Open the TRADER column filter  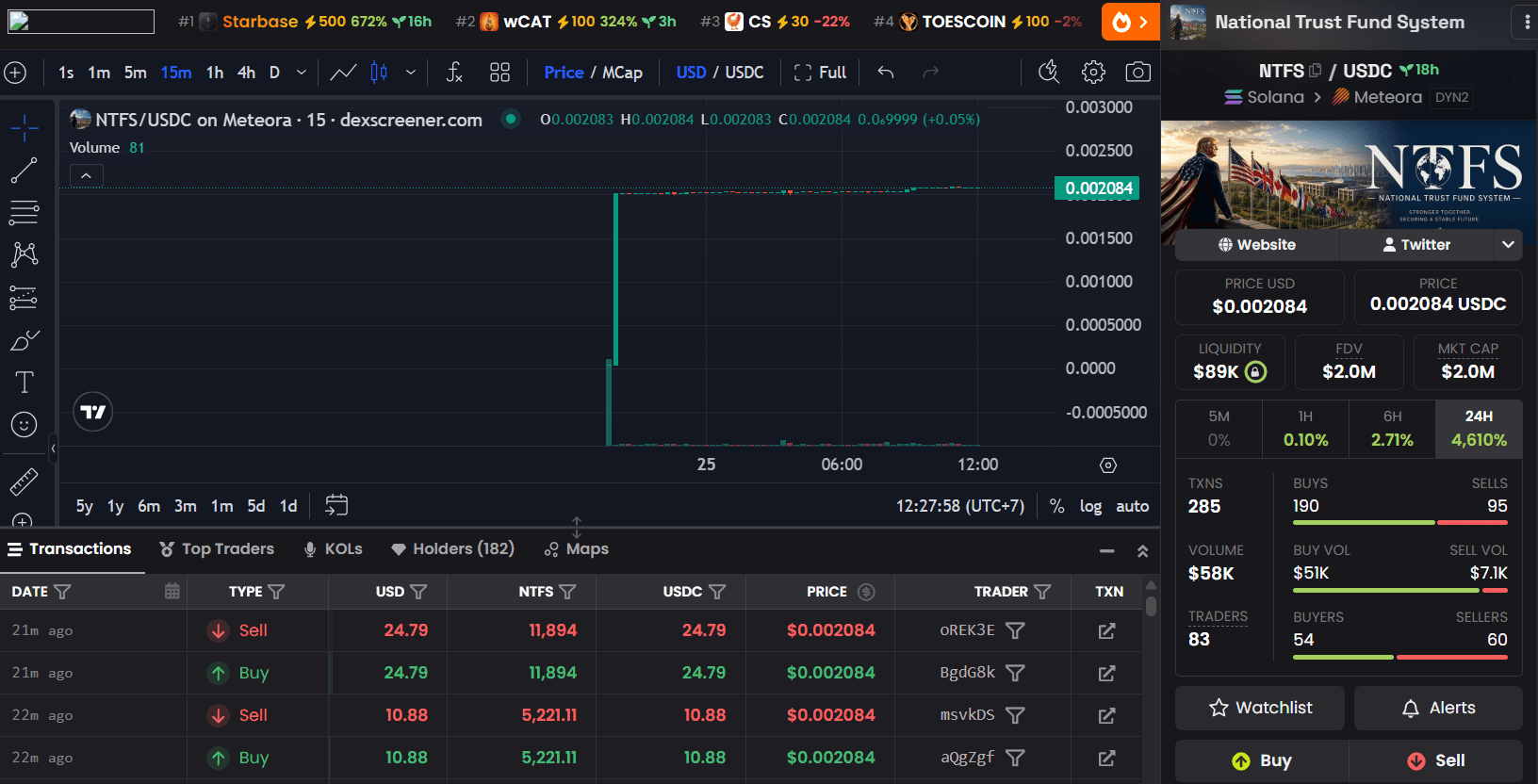tap(1042, 592)
